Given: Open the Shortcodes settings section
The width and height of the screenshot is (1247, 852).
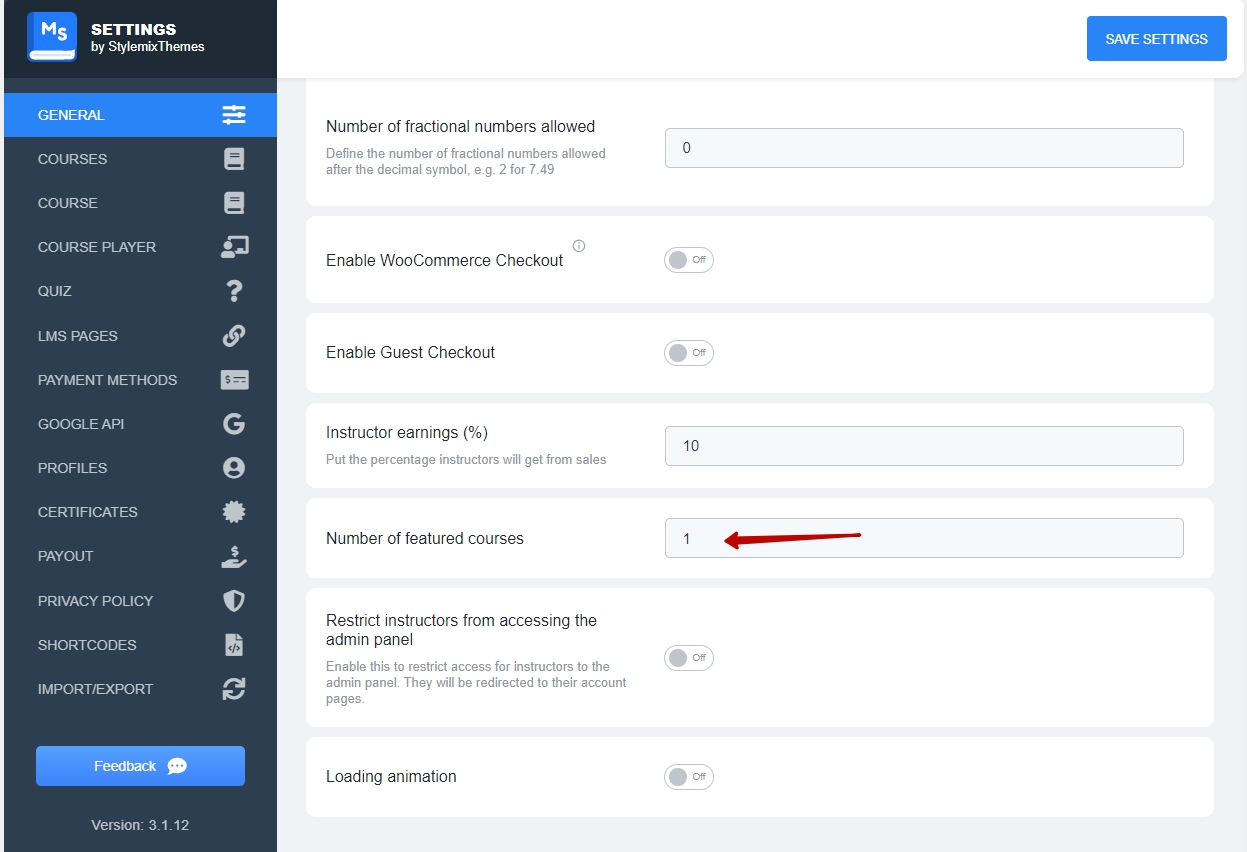Looking at the screenshot, I should [x=87, y=645].
